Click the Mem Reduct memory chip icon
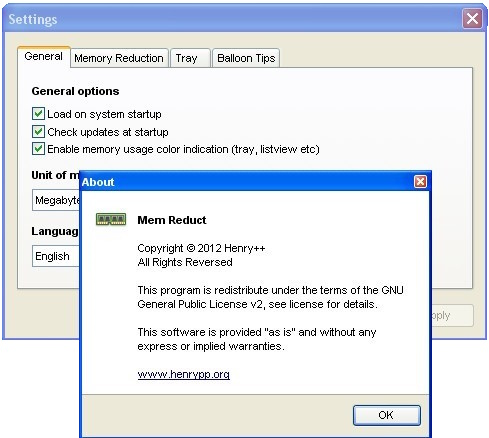 point(111,220)
